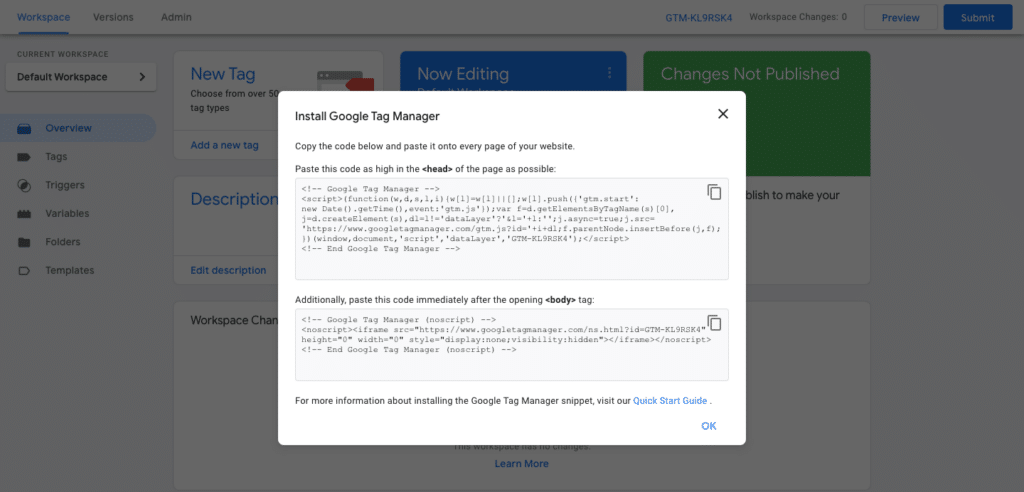The image size is (1024, 492).
Task: Click the Overview icon in sidebar
Action: tap(24, 129)
